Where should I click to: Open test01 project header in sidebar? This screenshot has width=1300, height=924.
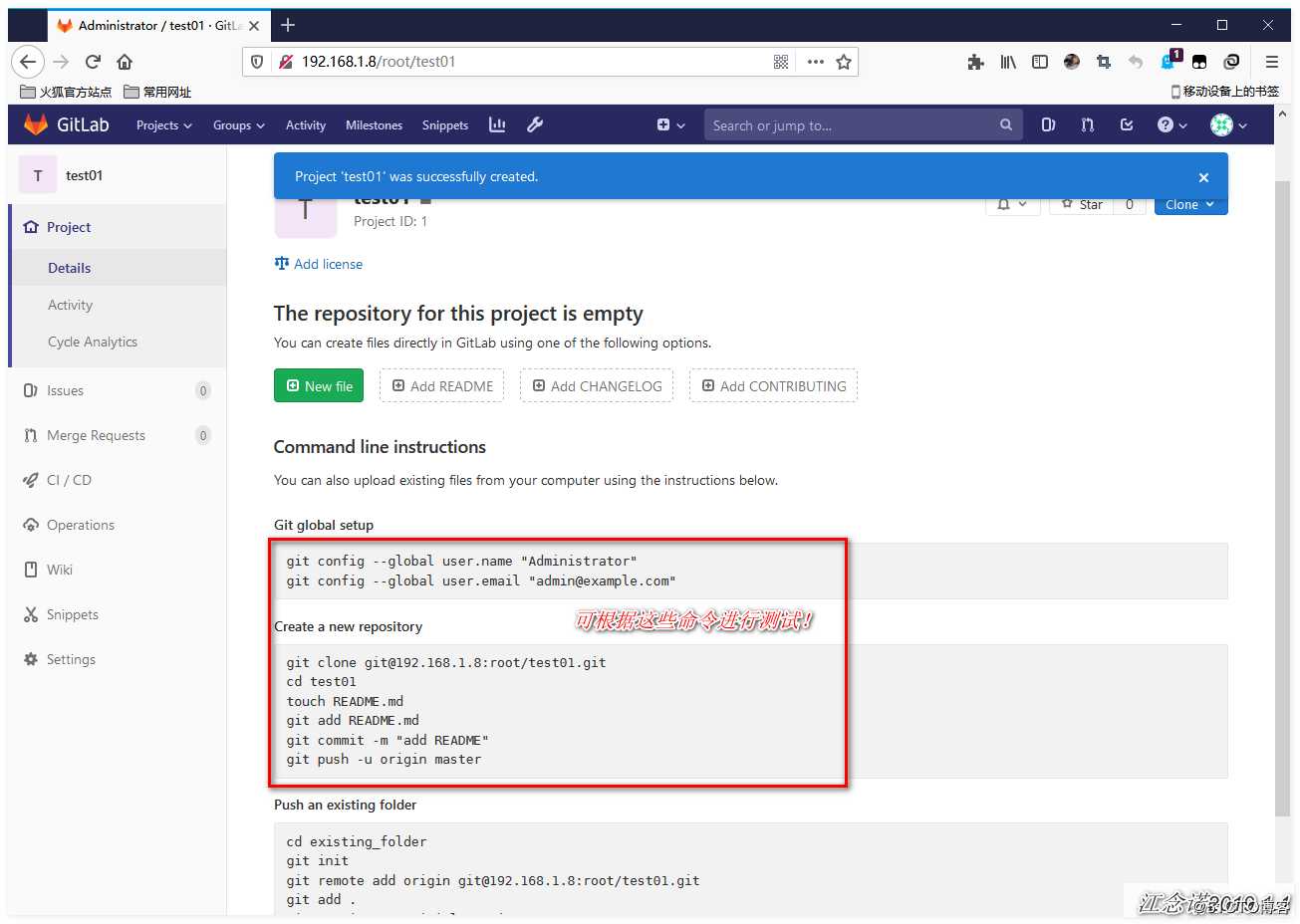pos(118,175)
